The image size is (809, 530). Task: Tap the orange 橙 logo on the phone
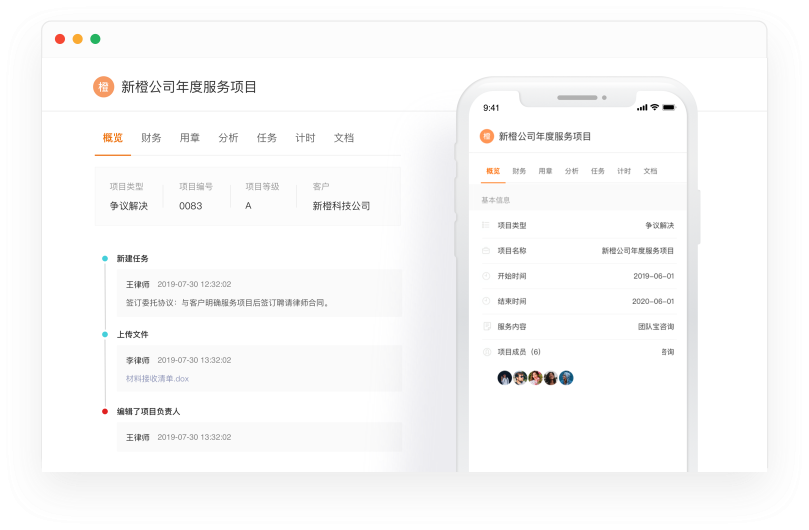(486, 136)
